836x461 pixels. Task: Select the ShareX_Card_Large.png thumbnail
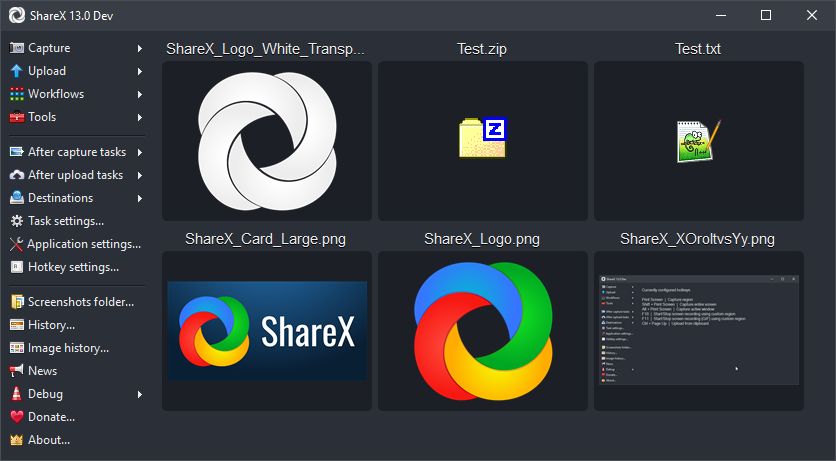point(267,330)
